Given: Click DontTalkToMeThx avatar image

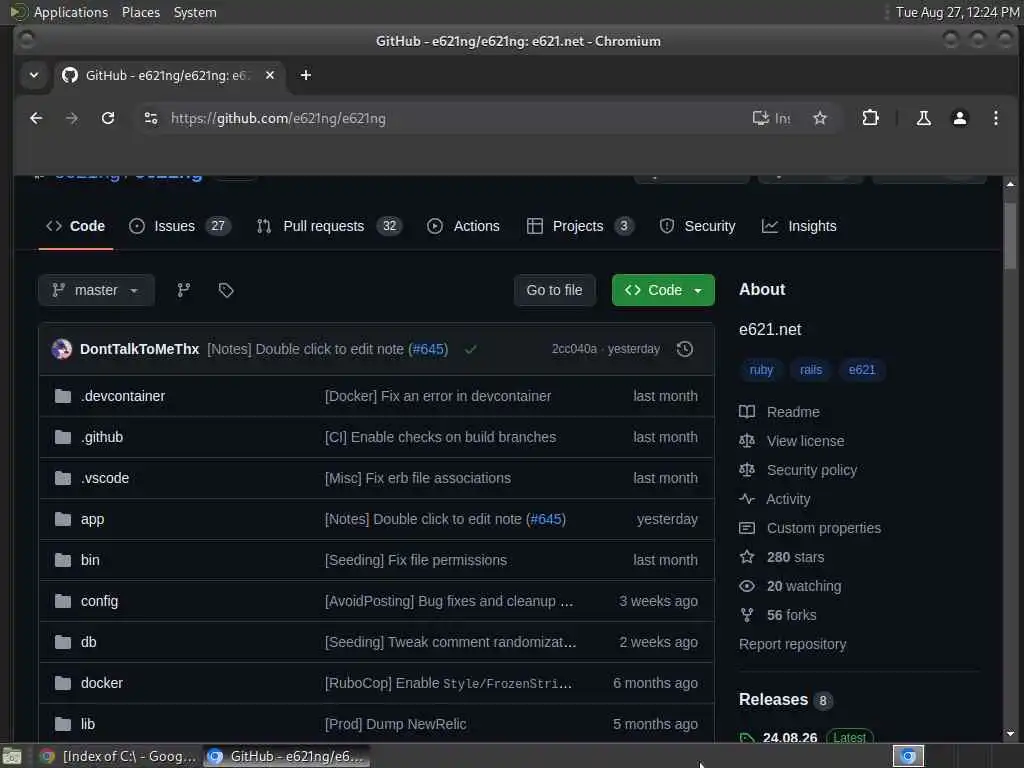Looking at the screenshot, I should 62,349.
